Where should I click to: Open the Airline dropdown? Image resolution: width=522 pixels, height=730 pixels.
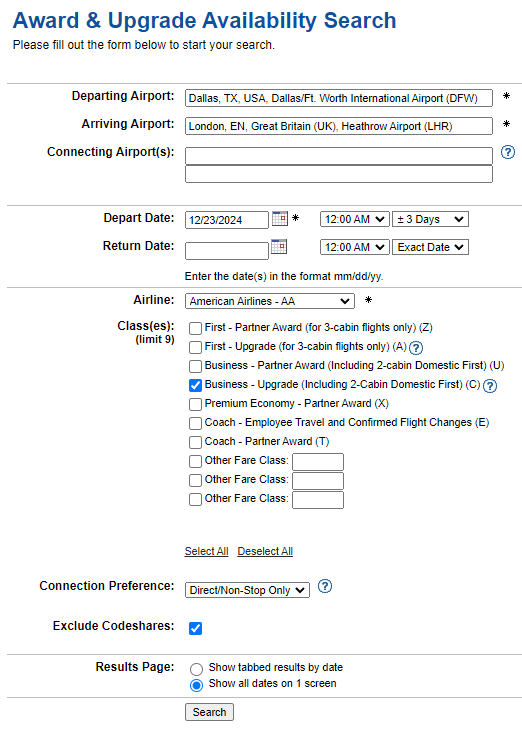coord(270,301)
